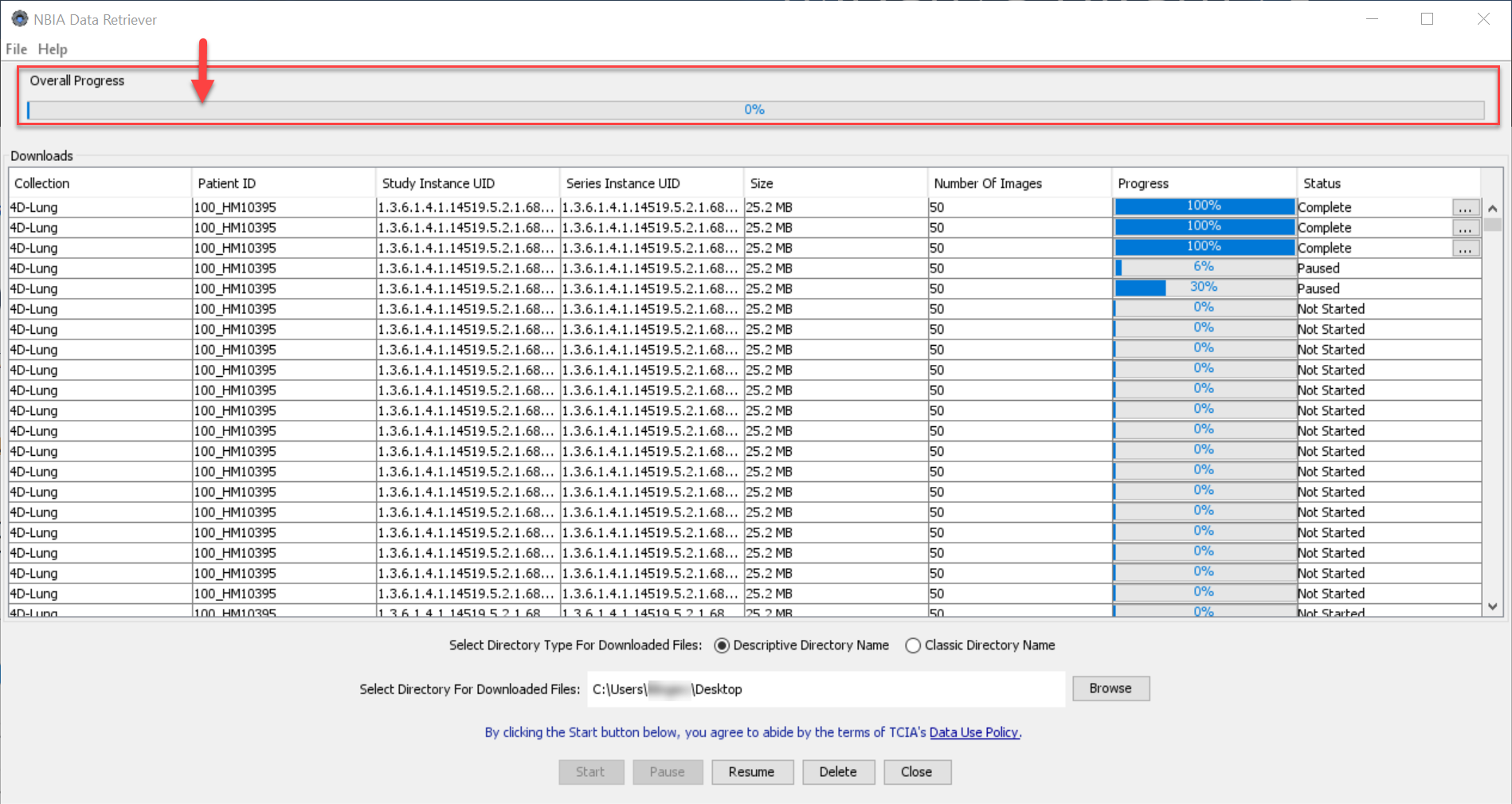
Task: Click the Resume button
Action: point(751,772)
